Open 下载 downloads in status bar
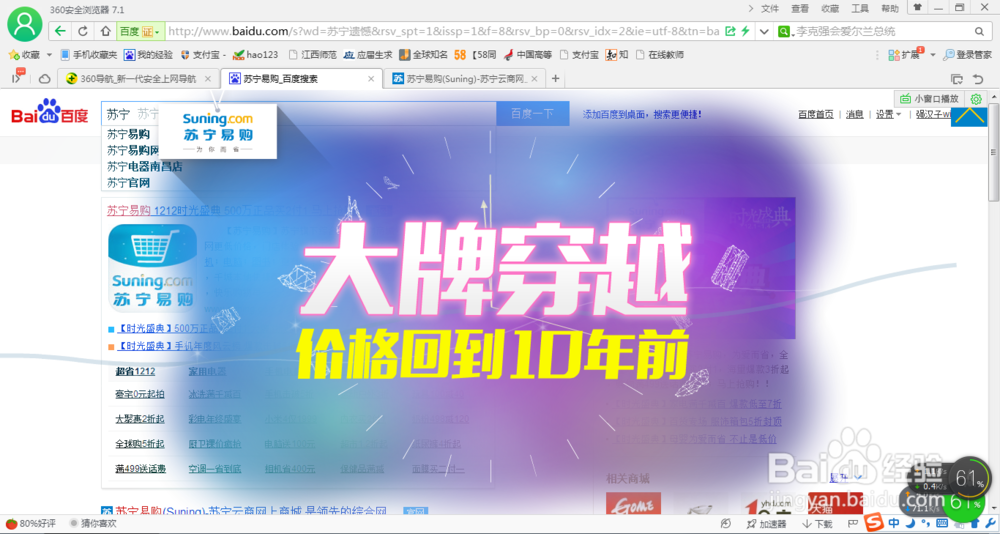 (816, 524)
